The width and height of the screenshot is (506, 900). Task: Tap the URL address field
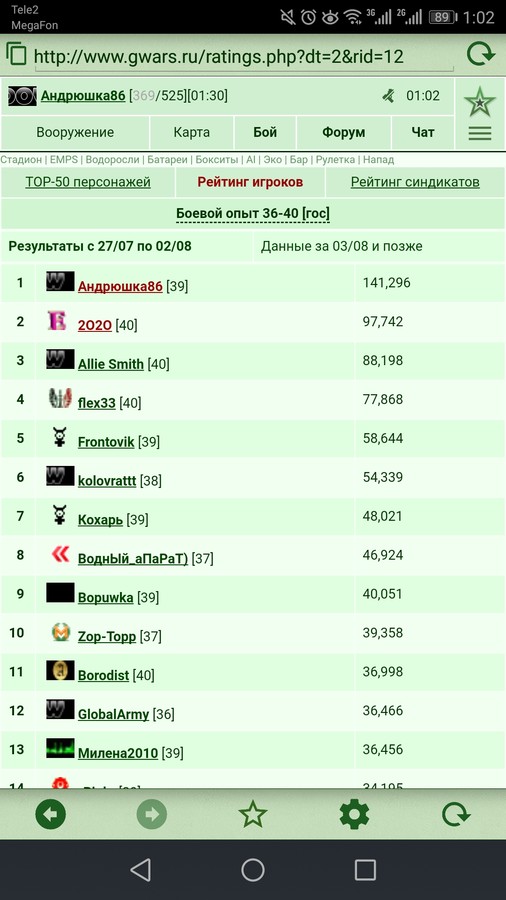point(244,56)
